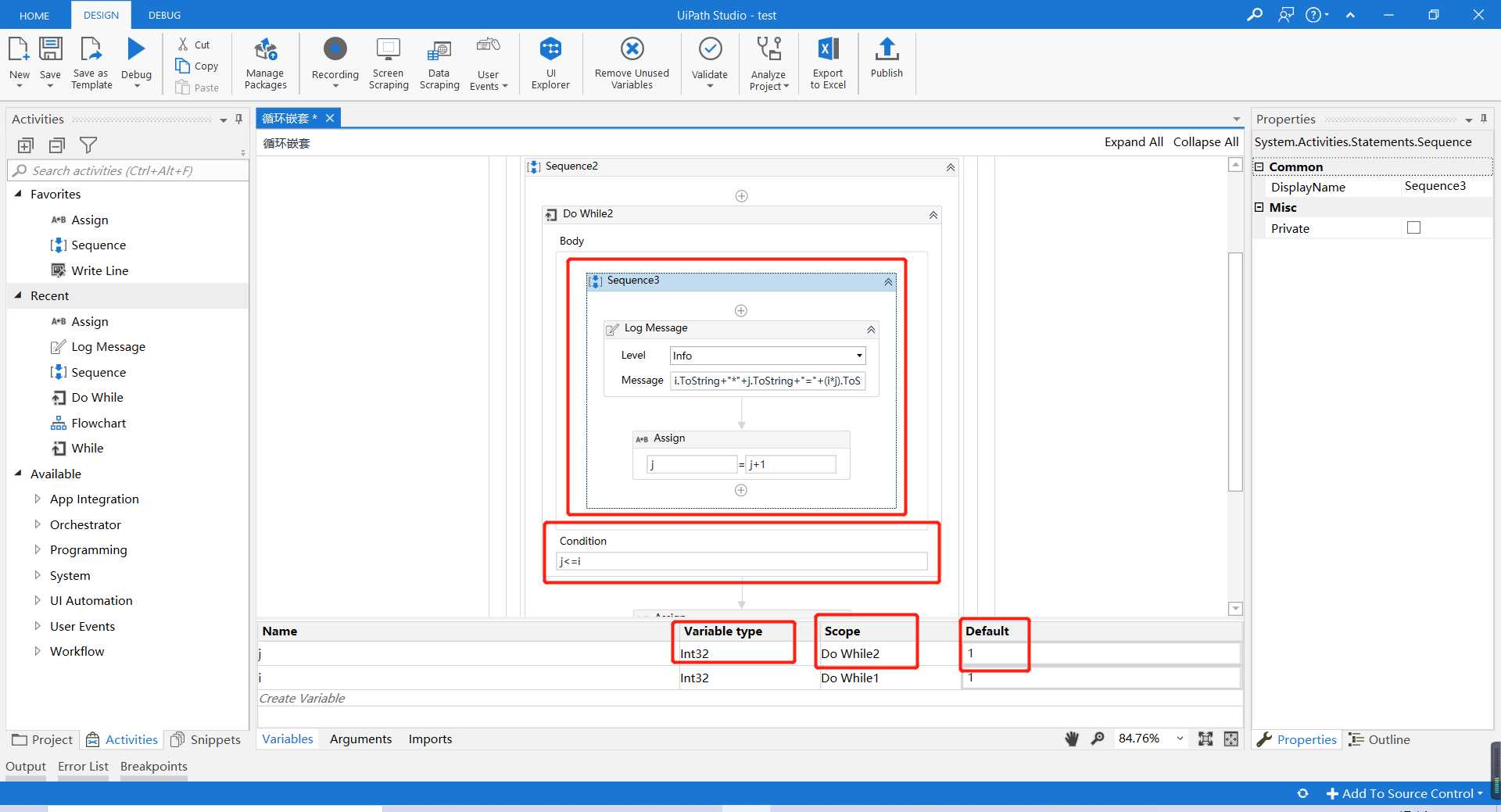Screen dimensions: 1501x812
Task: Click the Log Message Message field
Action: click(768, 381)
